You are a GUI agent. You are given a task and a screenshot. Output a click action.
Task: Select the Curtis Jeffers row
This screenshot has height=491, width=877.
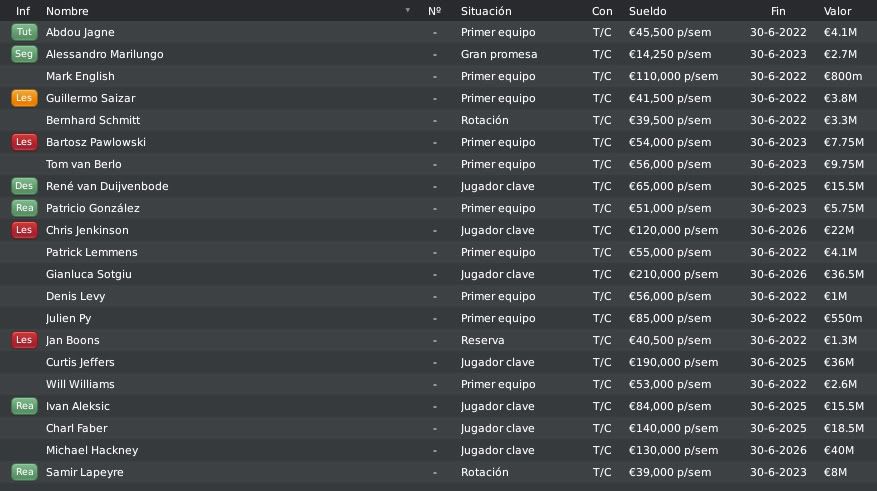pyautogui.click(x=438, y=362)
